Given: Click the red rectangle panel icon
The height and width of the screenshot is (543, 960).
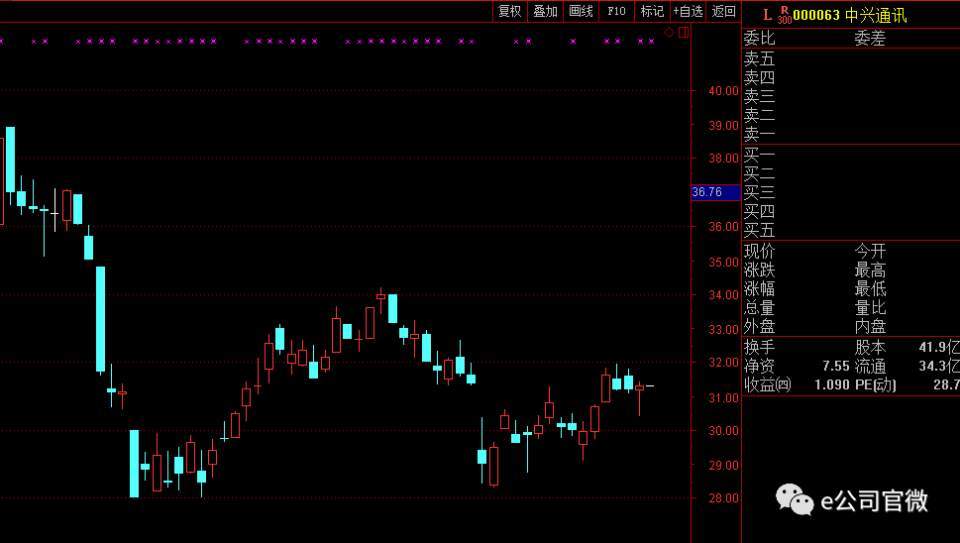Looking at the screenshot, I should (x=684, y=32).
